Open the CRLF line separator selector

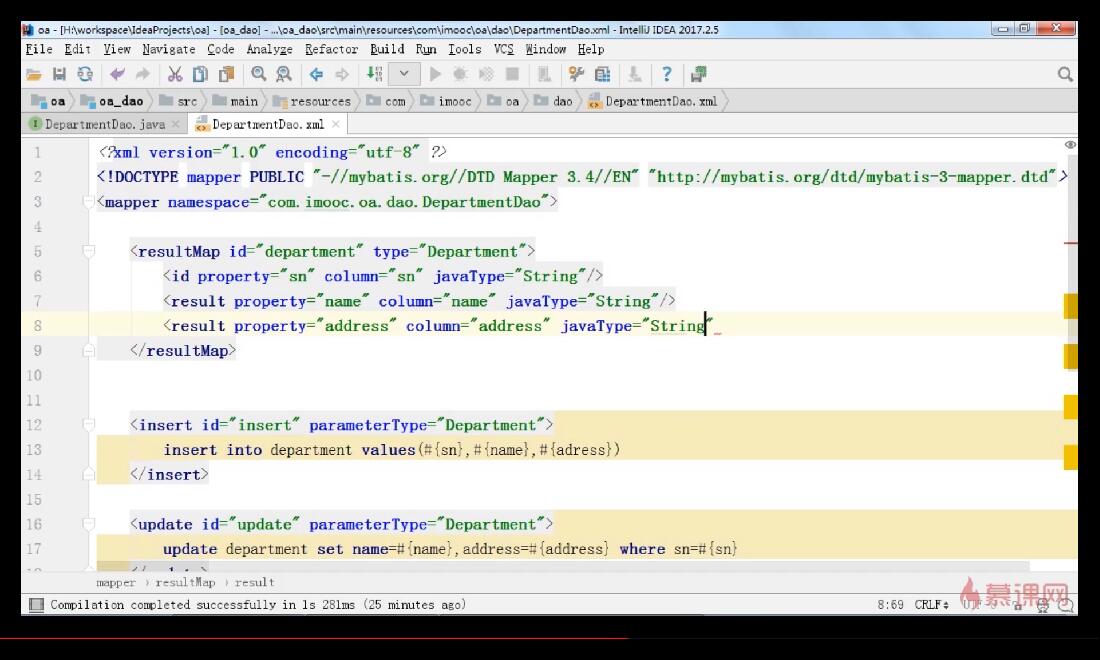point(932,605)
